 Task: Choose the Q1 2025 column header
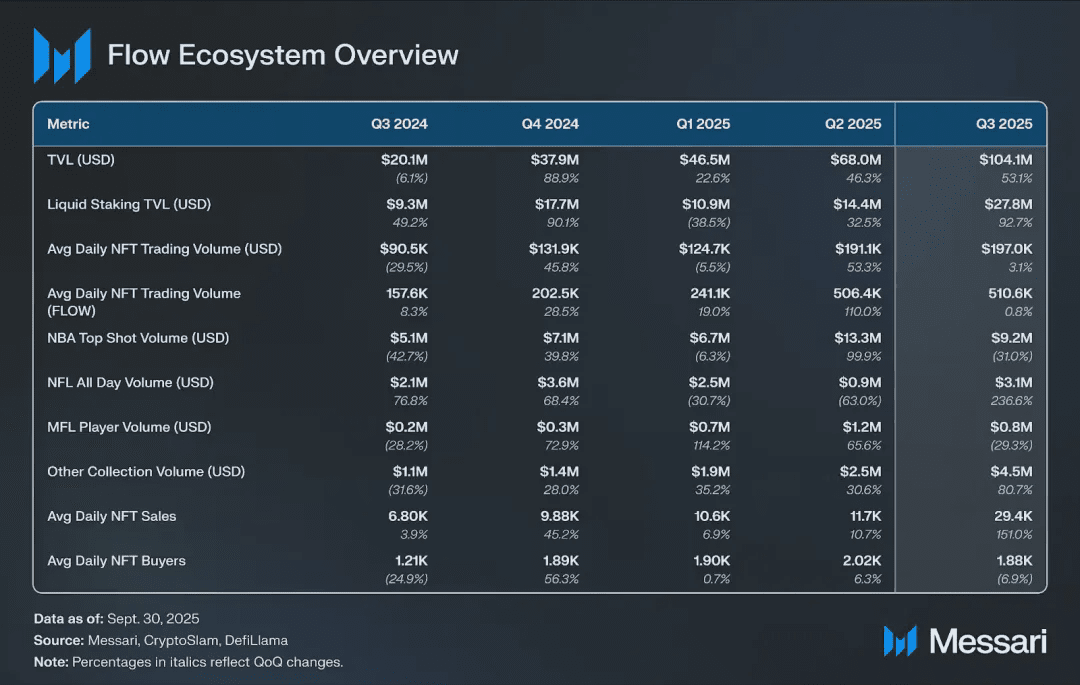pos(702,124)
